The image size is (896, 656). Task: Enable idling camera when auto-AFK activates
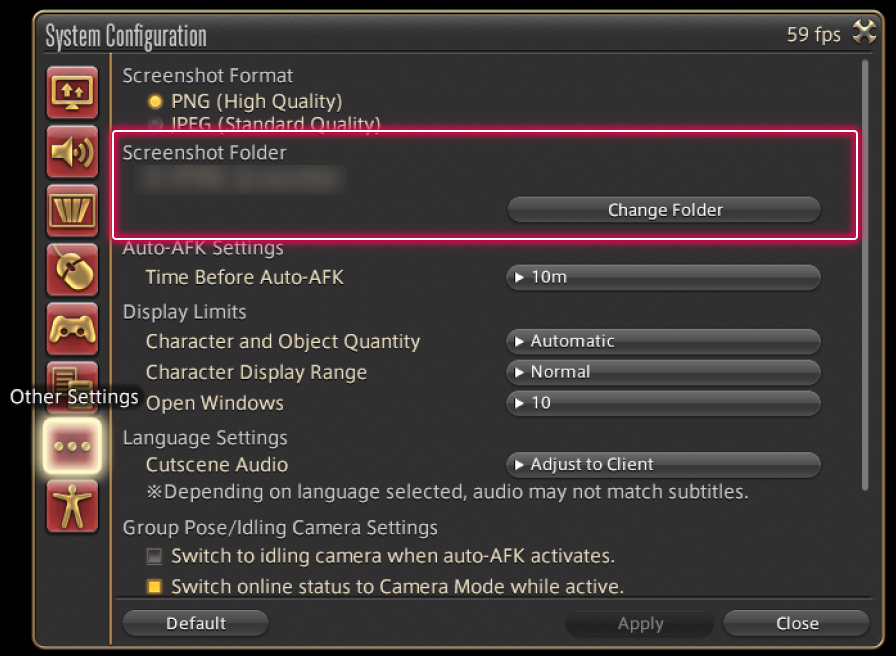154,556
